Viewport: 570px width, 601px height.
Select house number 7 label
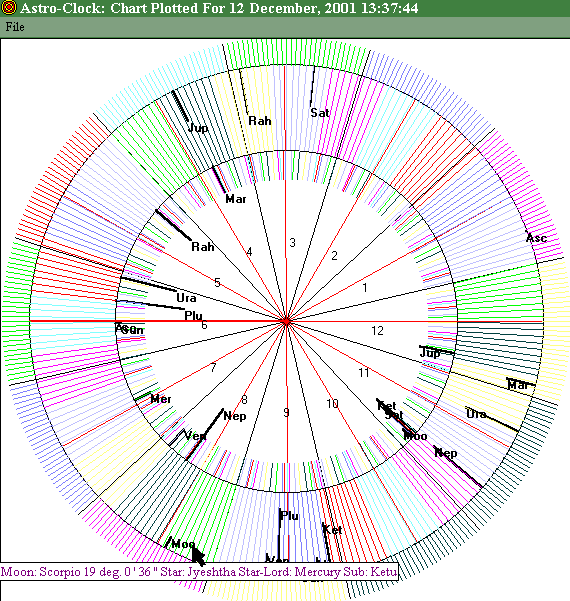pyautogui.click(x=213, y=368)
